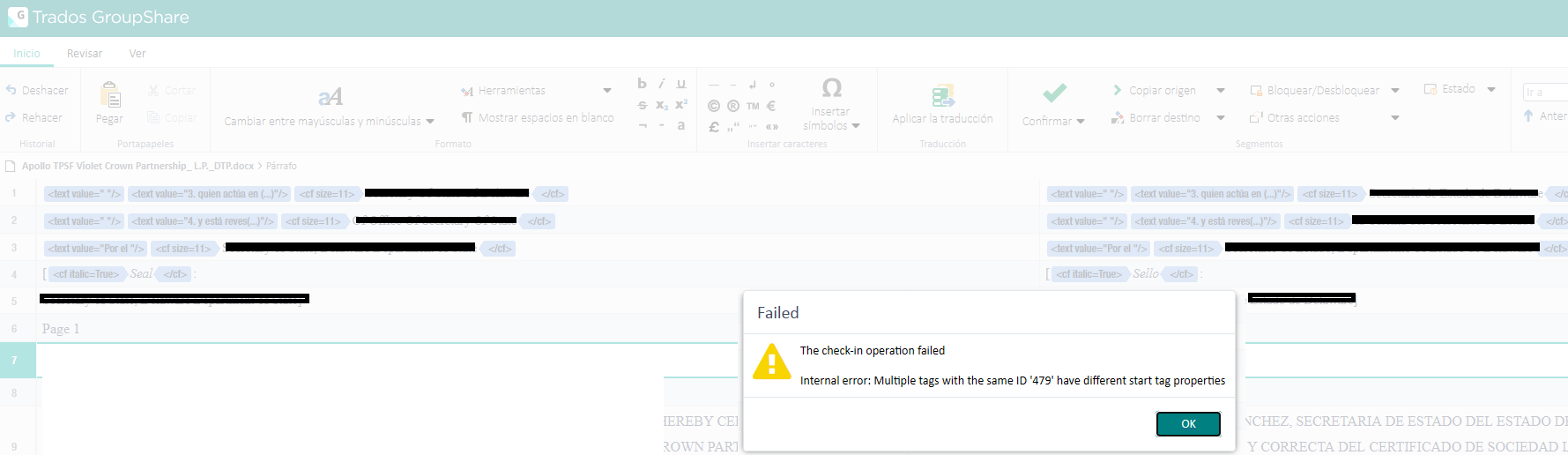Open the Ver tab

137,54
